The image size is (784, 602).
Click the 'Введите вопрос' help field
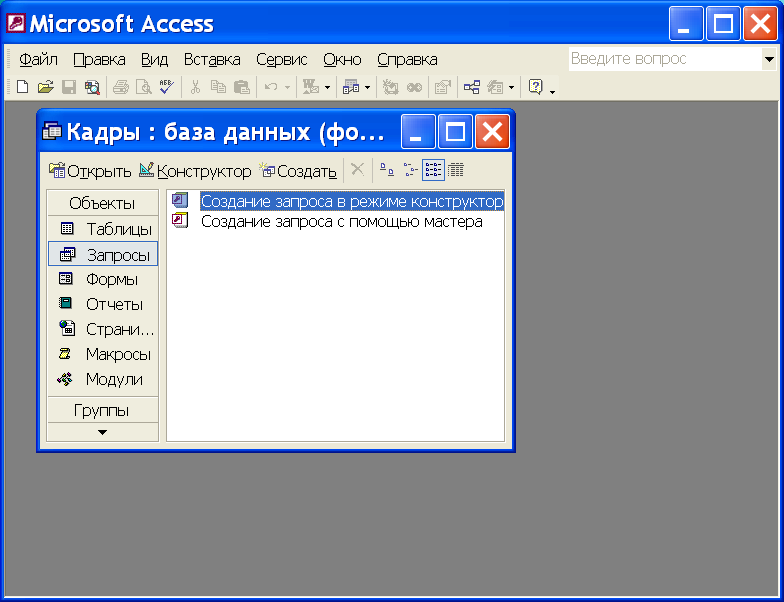pos(665,60)
